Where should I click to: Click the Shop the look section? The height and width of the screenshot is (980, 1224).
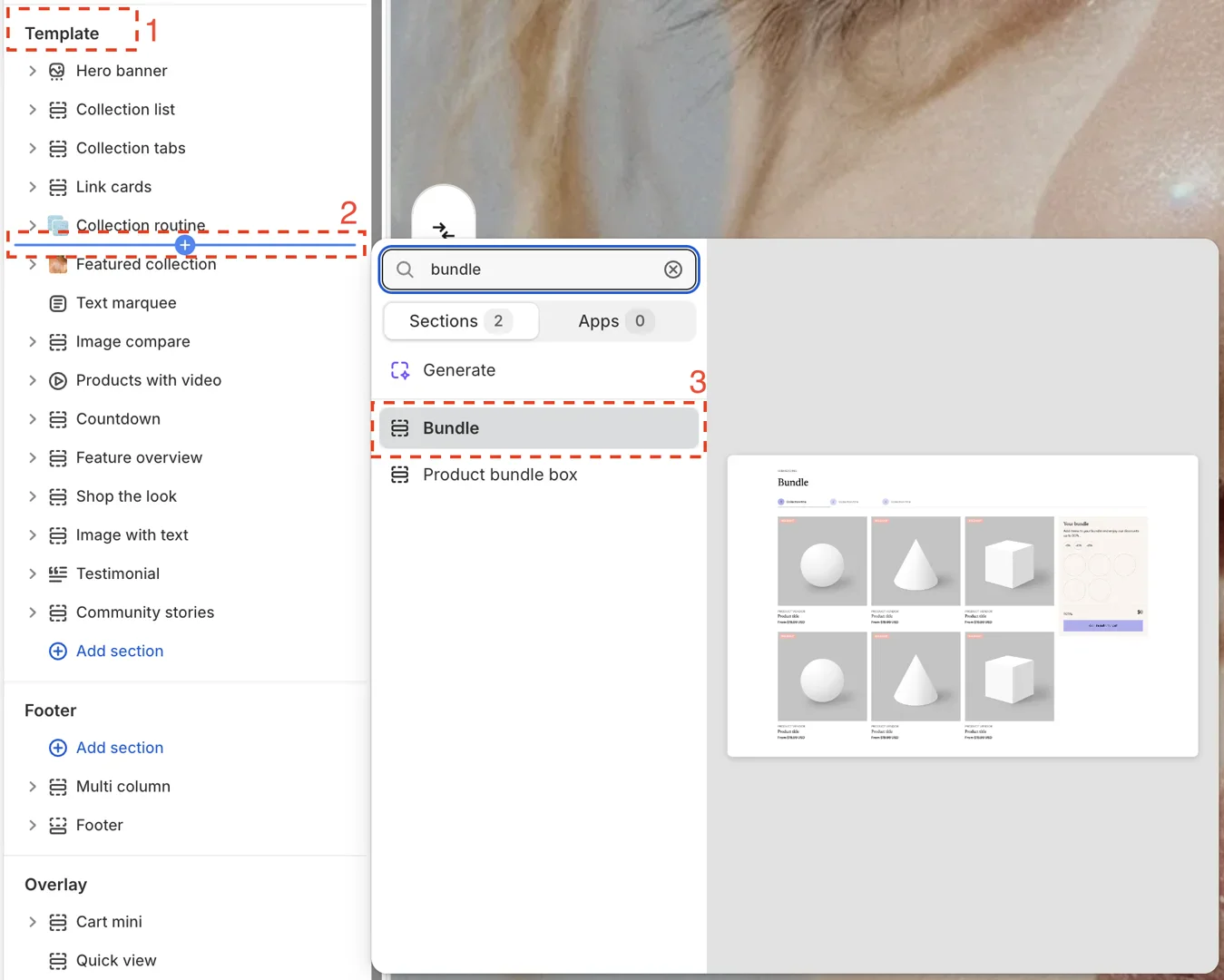click(125, 496)
